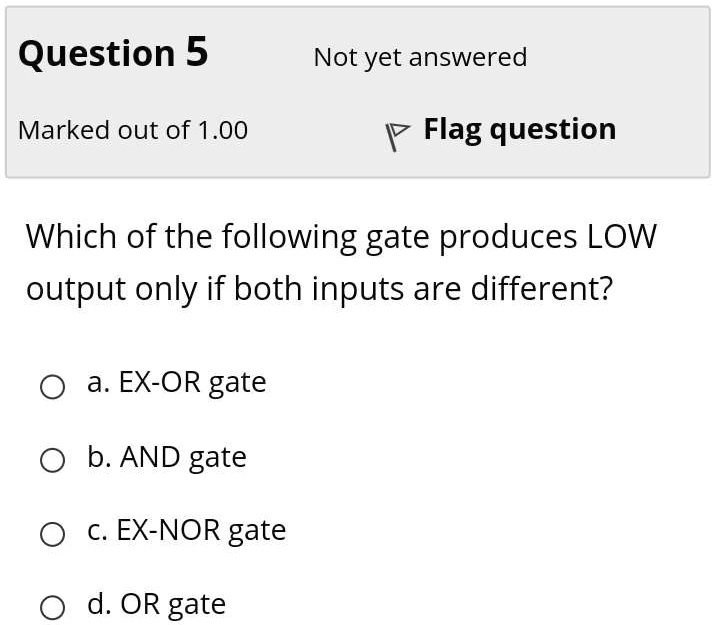Pick the EX-NOR gate radio button
The image size is (715, 625).
point(52,534)
